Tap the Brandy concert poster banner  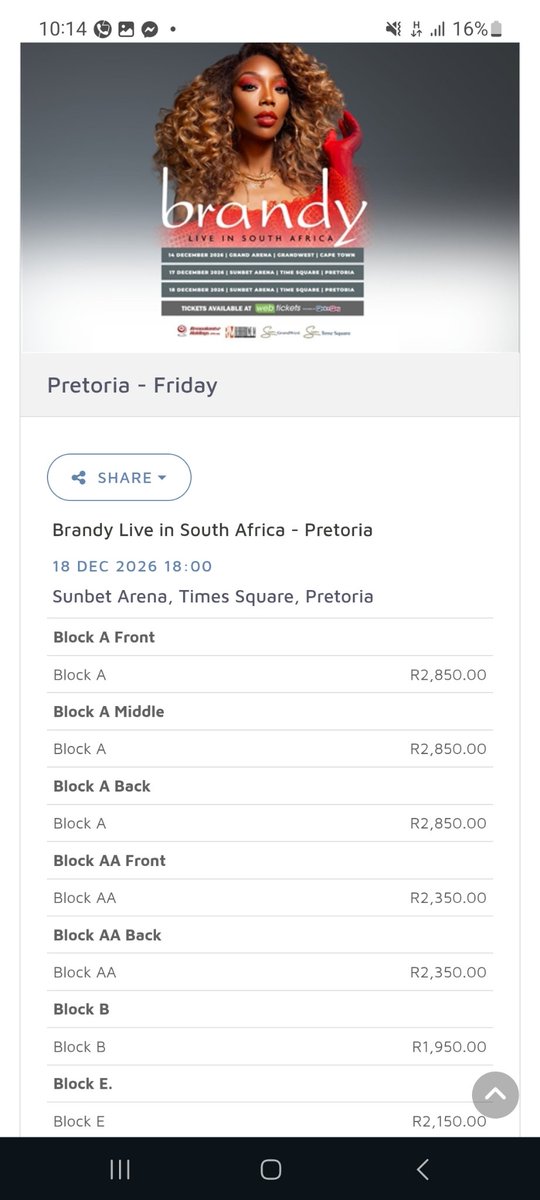[x=270, y=197]
